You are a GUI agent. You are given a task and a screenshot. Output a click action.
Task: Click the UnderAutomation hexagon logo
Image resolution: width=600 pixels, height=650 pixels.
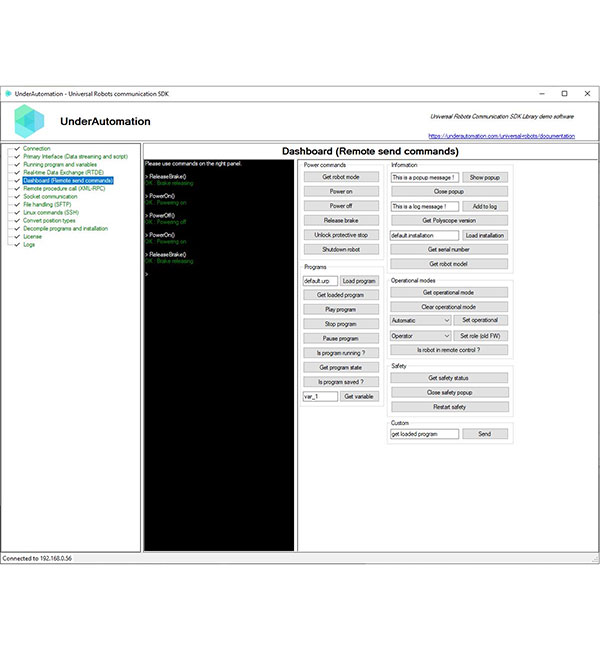point(29,121)
